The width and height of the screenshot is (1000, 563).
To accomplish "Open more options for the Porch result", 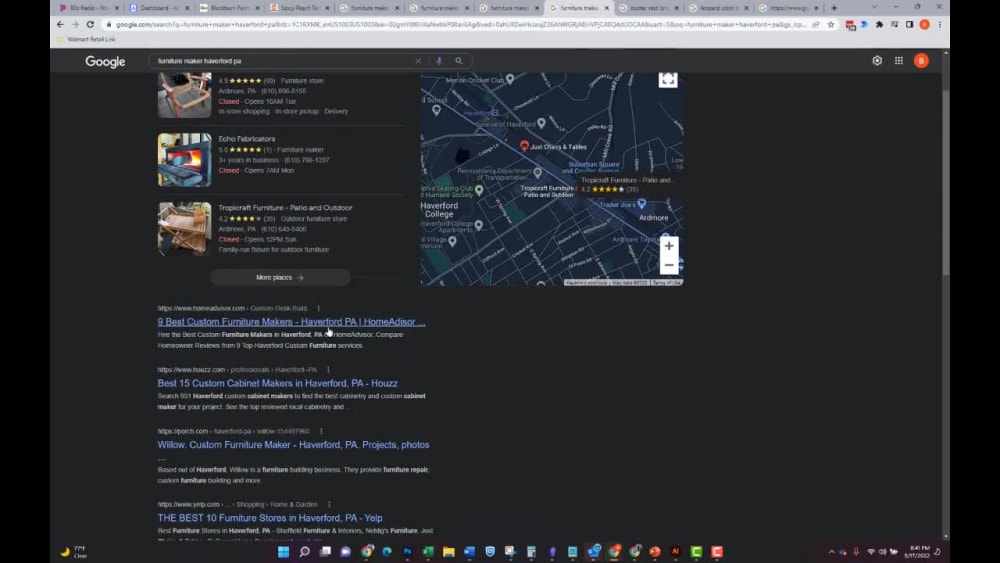I will [321, 431].
